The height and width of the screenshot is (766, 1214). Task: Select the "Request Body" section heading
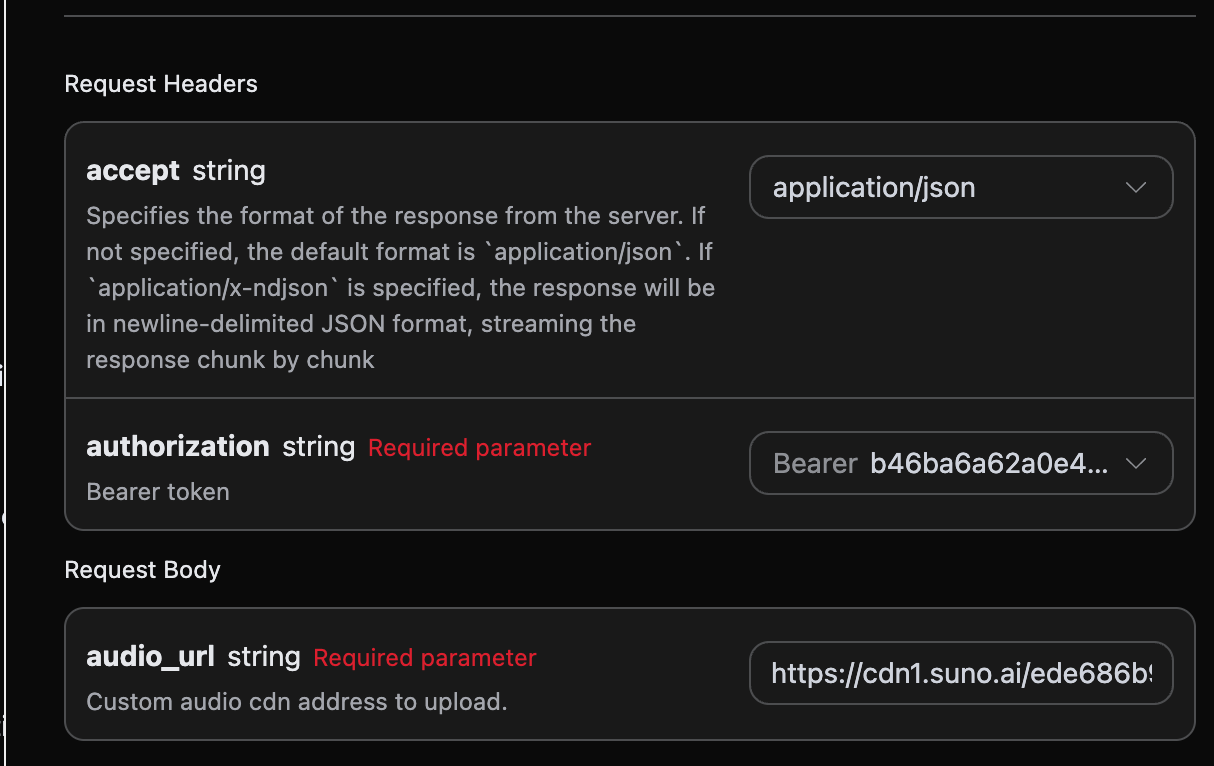tap(142, 570)
